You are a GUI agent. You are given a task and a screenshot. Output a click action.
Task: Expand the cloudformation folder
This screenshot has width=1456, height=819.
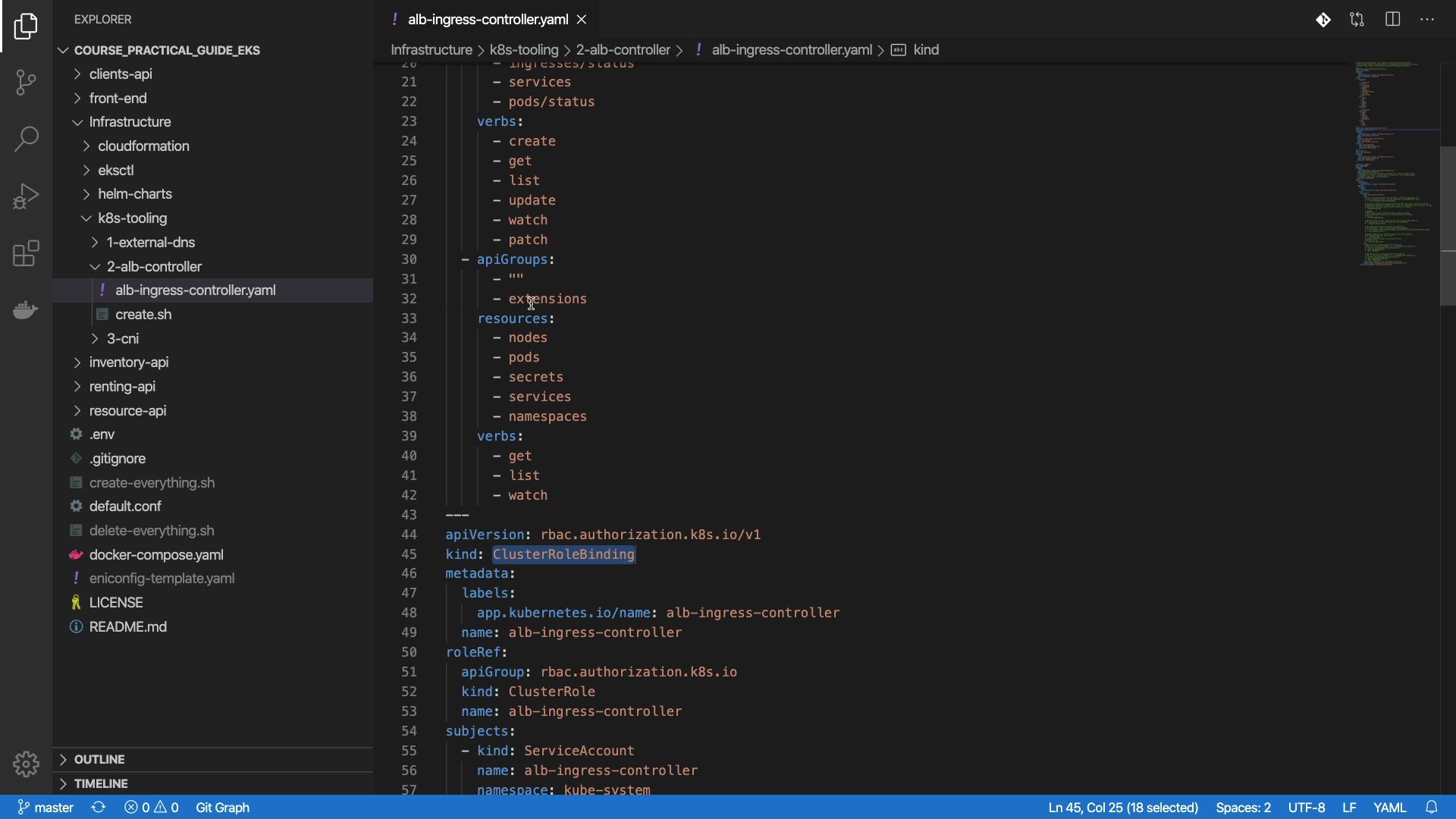click(143, 146)
